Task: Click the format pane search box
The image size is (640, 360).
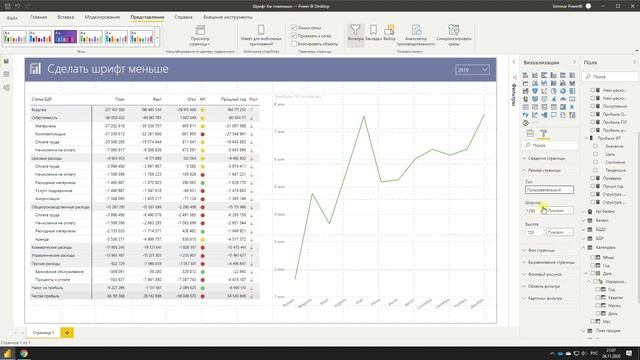Action: click(550, 145)
